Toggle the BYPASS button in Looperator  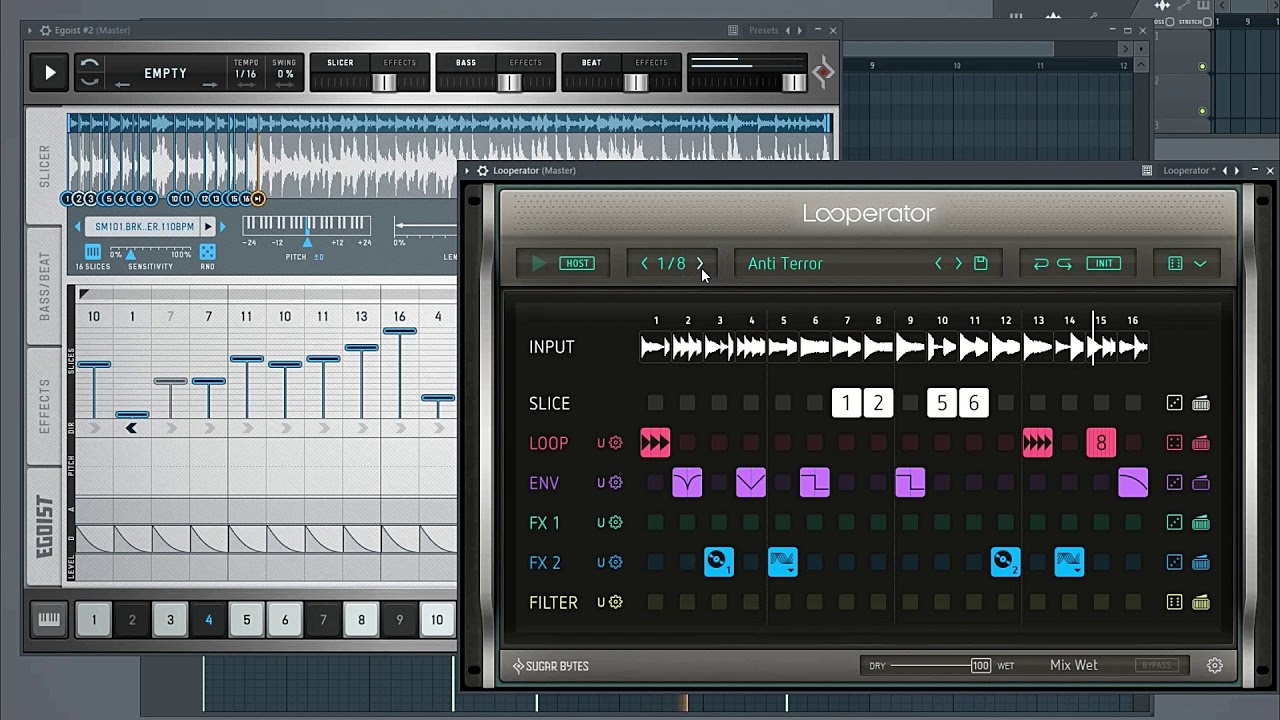tap(1156, 665)
